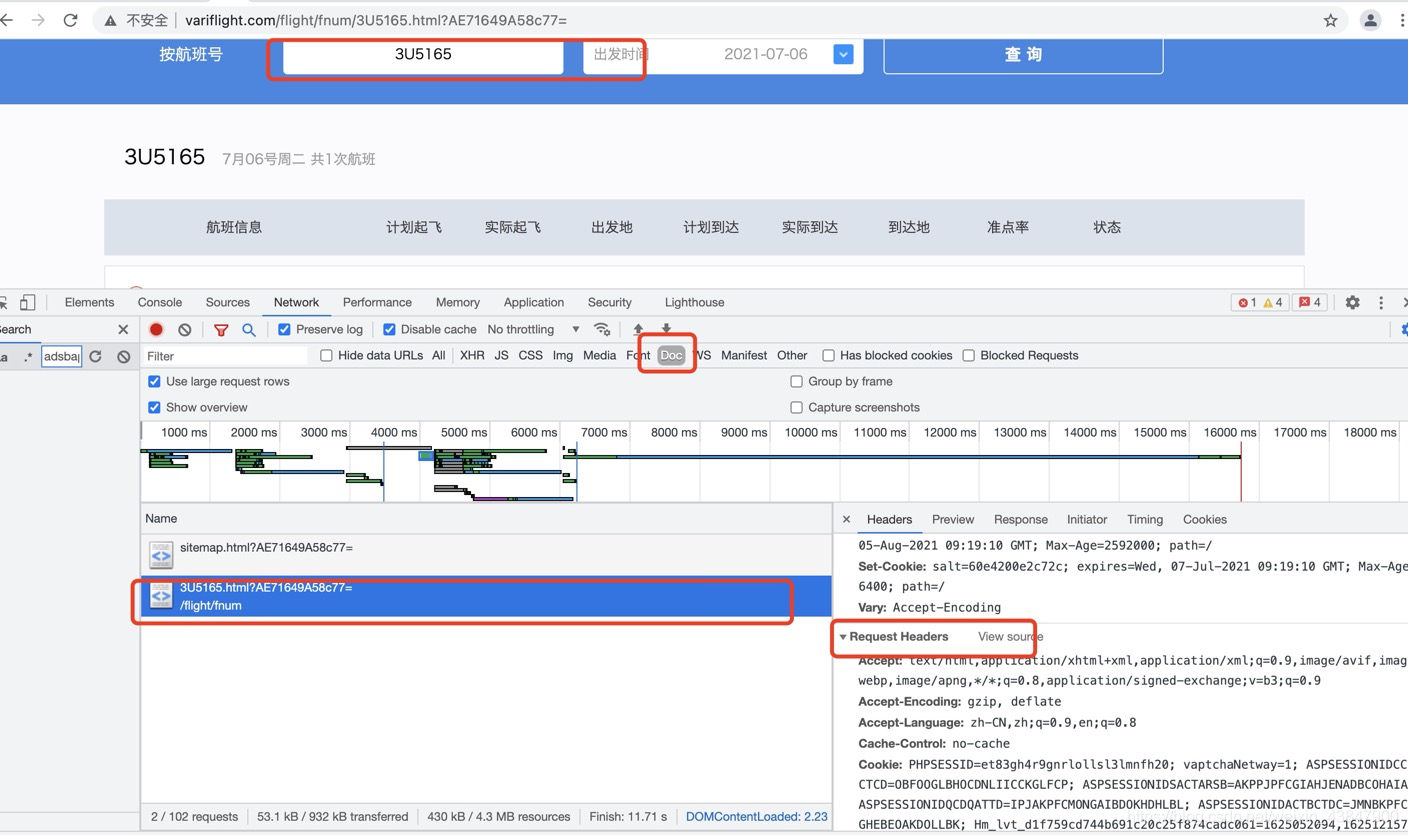The width and height of the screenshot is (1408, 835).
Task: Filter requests by Doc type
Action: pyautogui.click(x=671, y=355)
